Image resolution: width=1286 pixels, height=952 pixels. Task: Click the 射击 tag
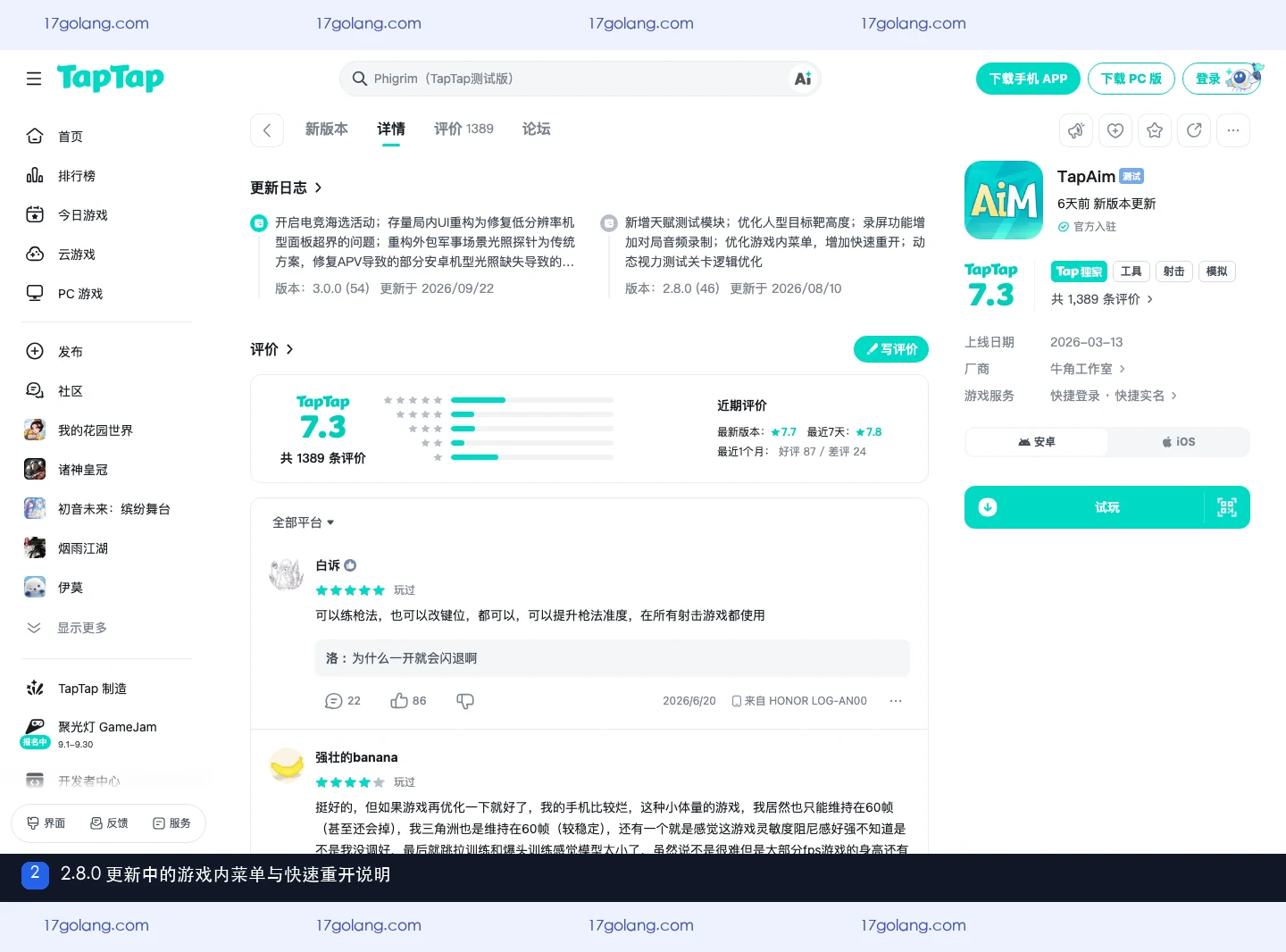[1174, 271]
